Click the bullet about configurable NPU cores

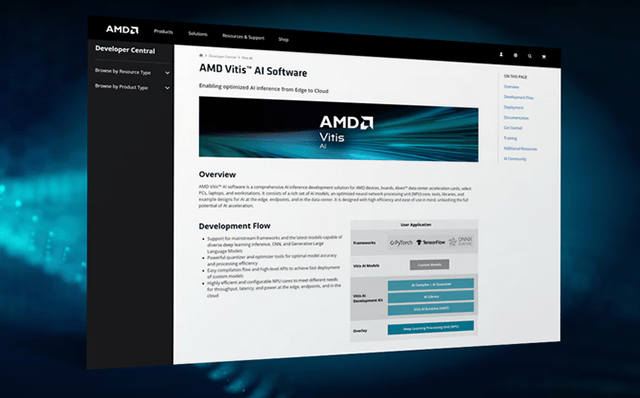point(274,289)
